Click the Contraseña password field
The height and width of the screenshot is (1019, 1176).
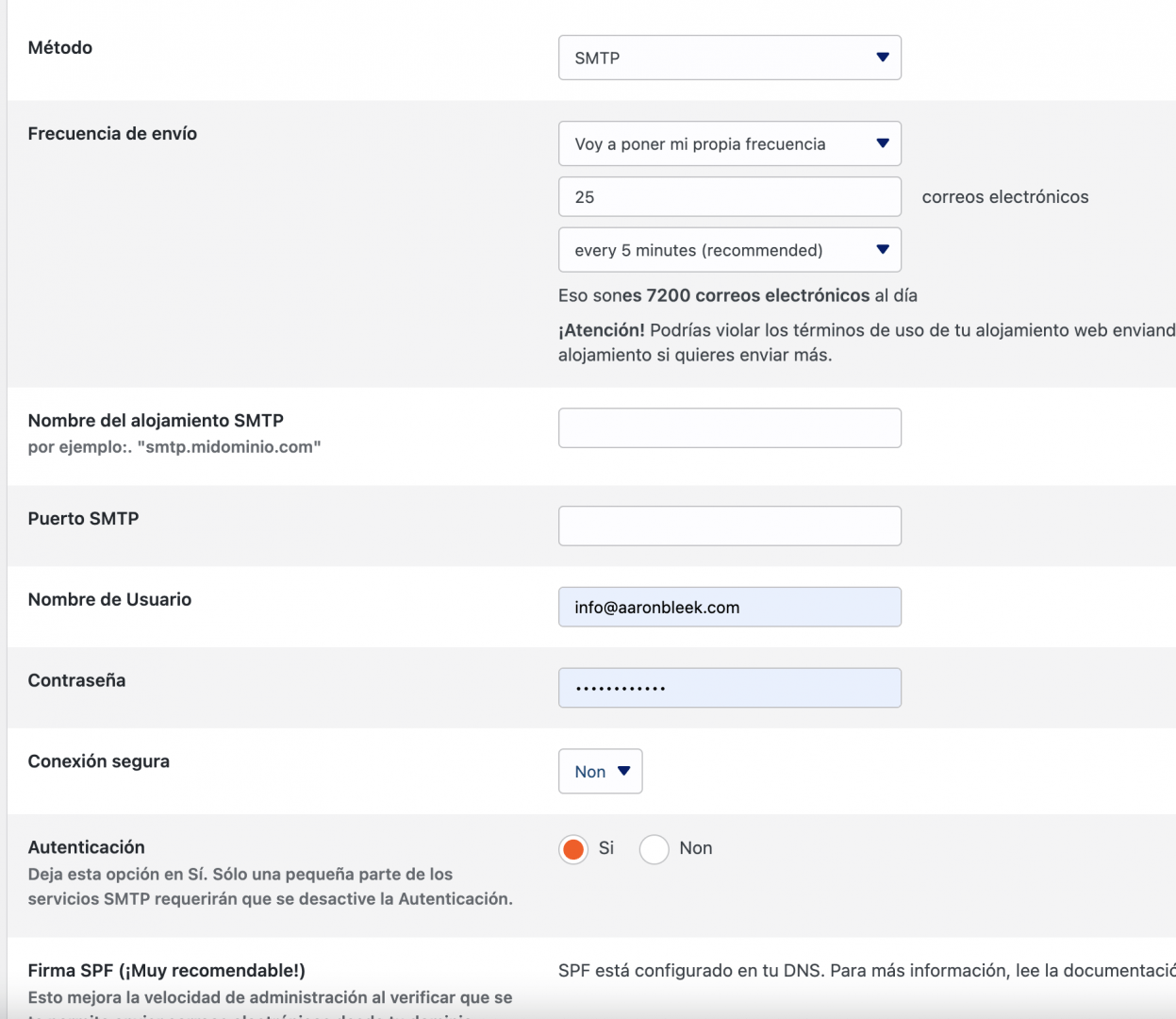[730, 688]
